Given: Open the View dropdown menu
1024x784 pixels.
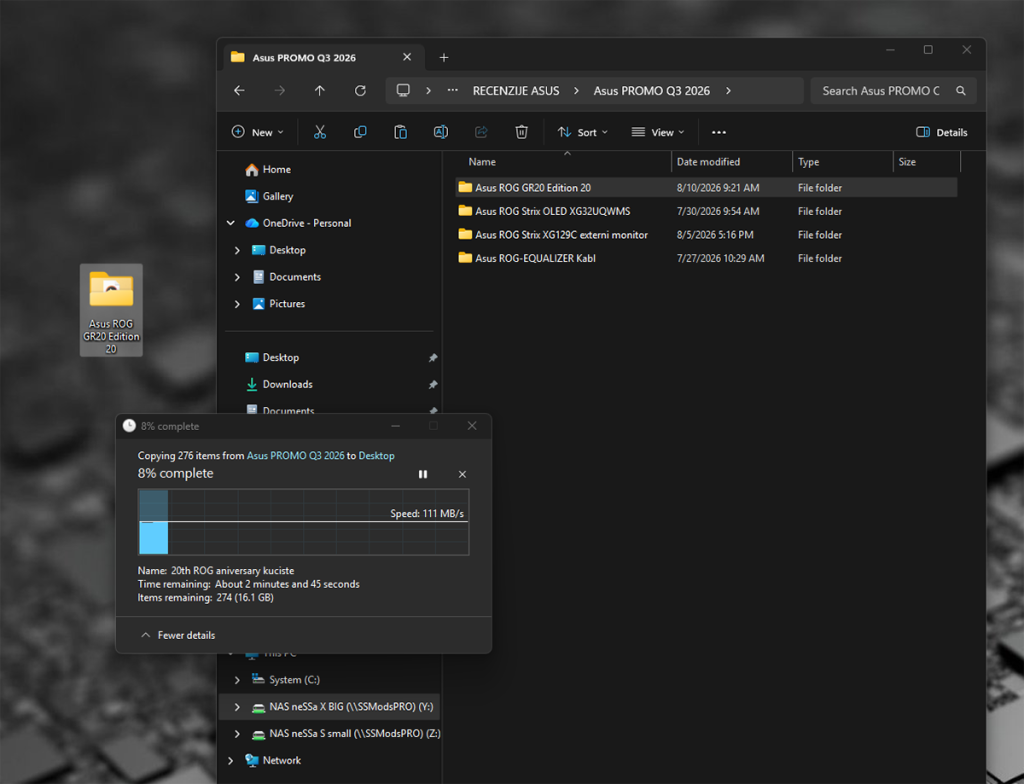Looking at the screenshot, I should (658, 132).
